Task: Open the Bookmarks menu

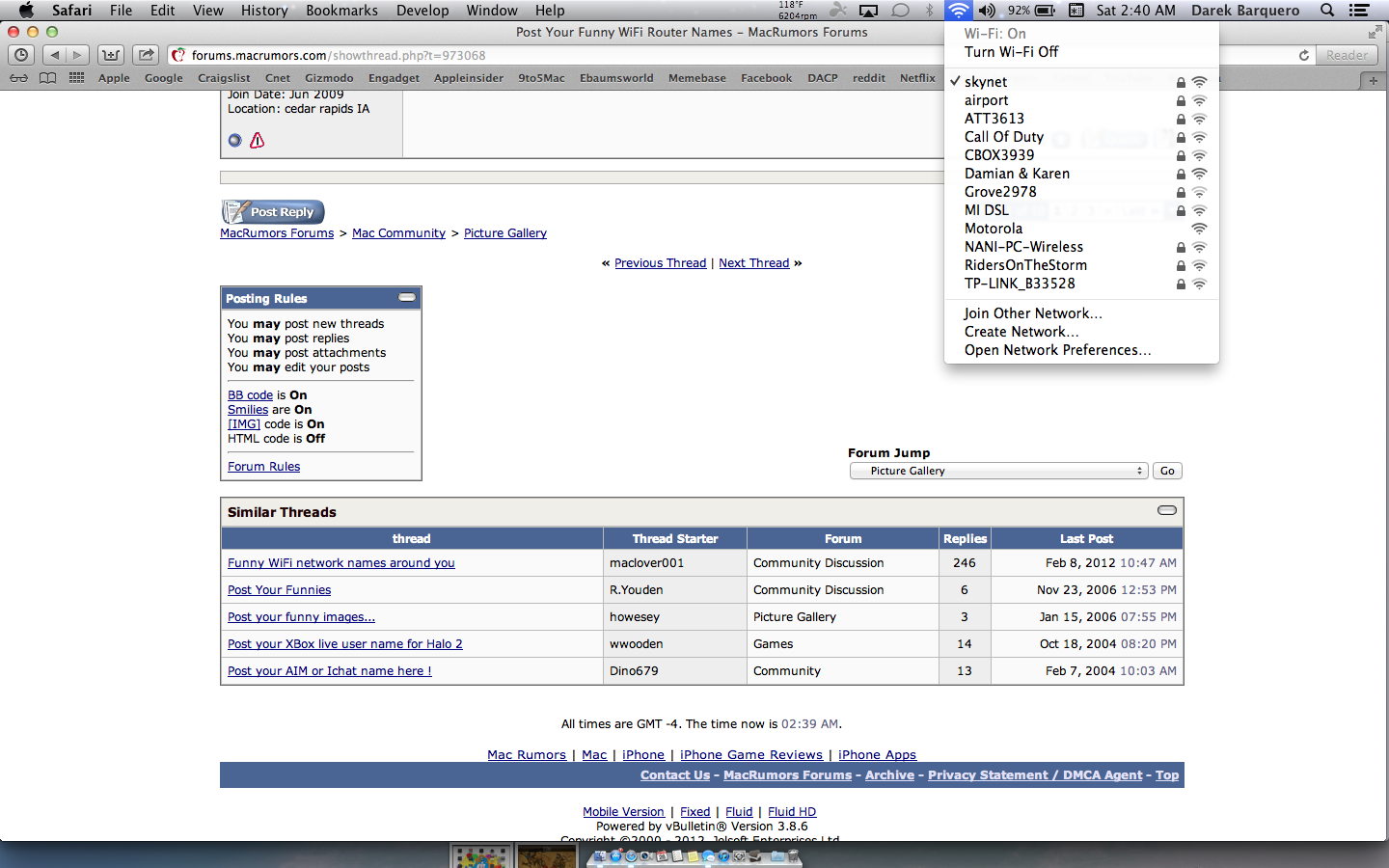Action: tap(341, 11)
